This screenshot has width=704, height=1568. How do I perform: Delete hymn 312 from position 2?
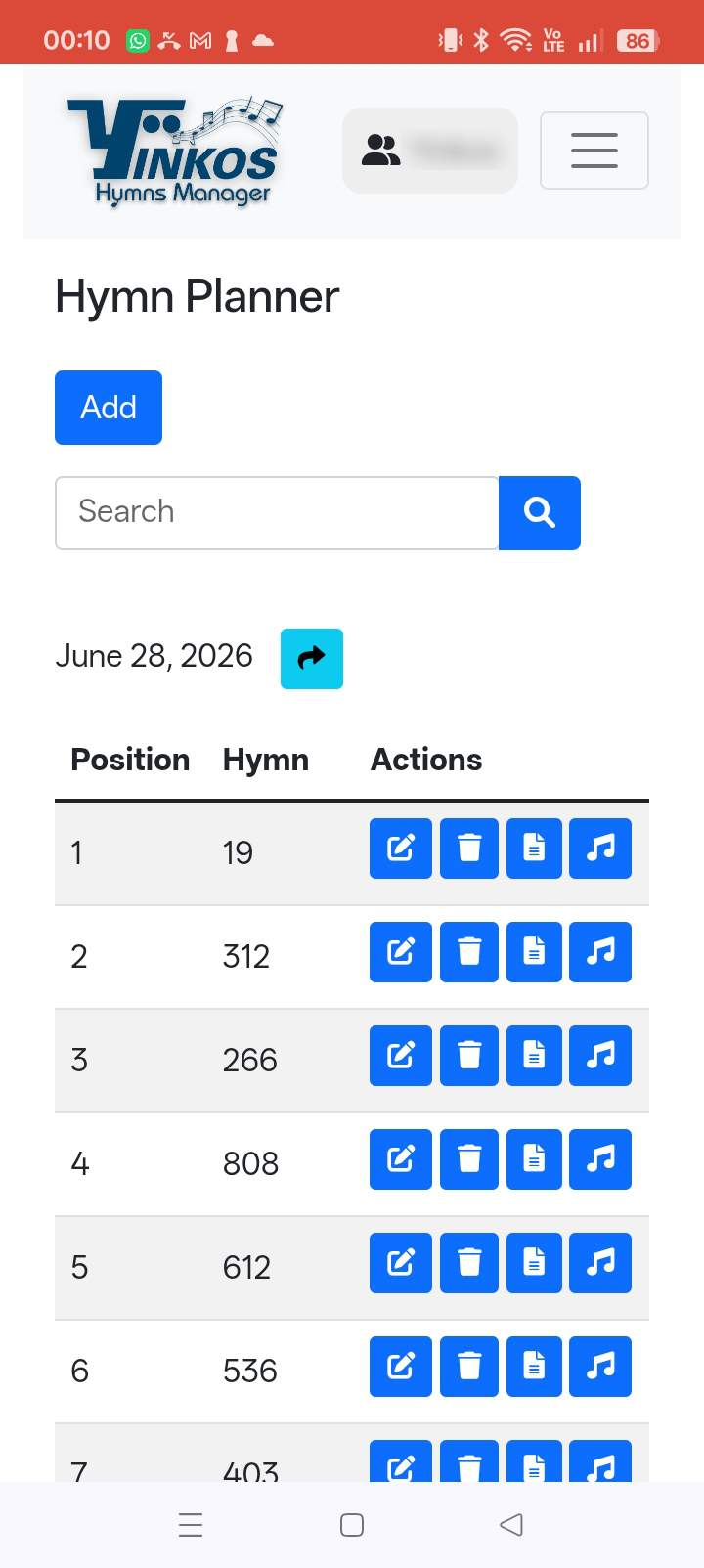tap(469, 952)
